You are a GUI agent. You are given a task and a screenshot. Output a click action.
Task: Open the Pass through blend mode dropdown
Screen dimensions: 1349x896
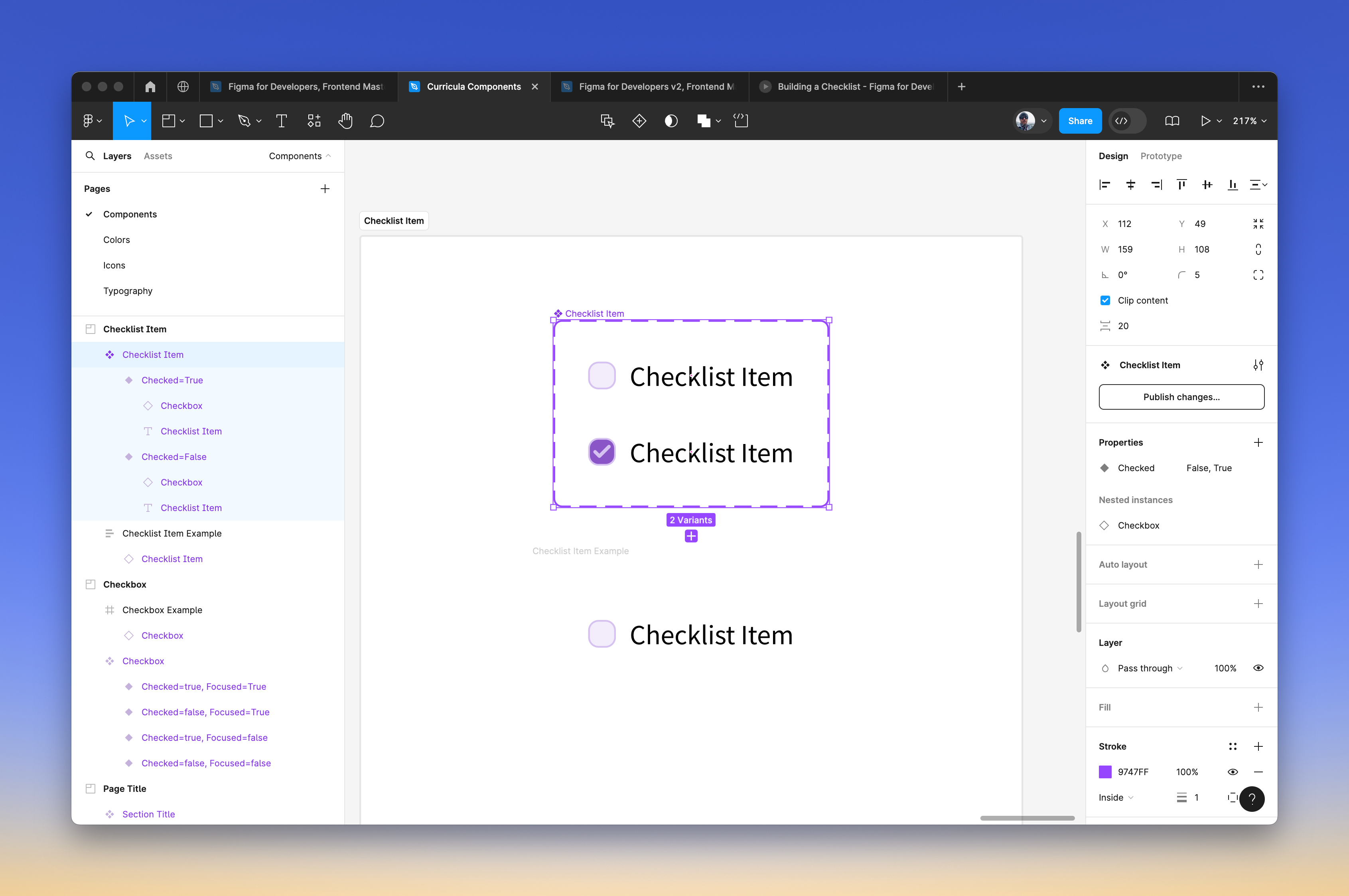(1146, 667)
